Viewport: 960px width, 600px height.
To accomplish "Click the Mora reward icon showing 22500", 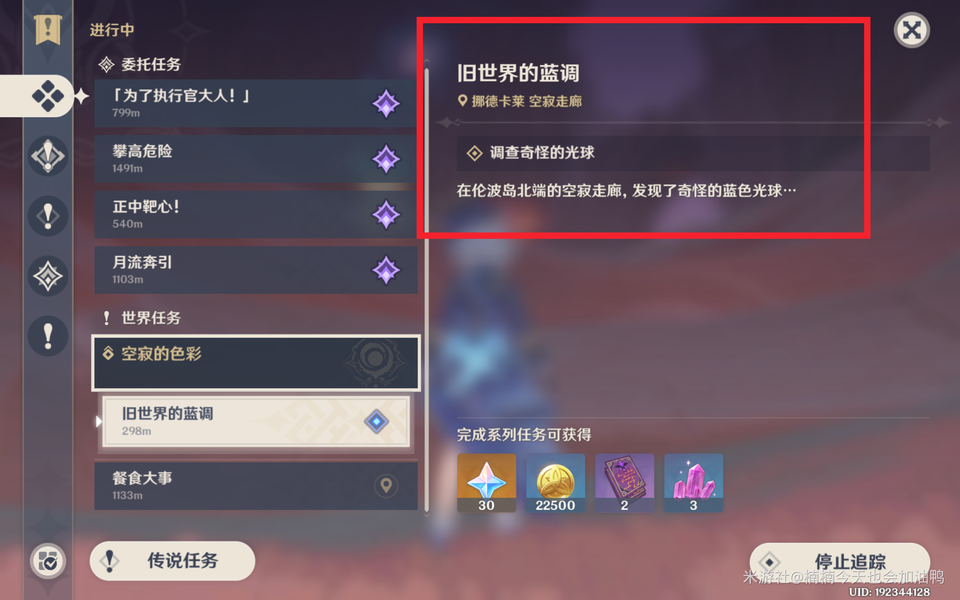I will pyautogui.click(x=555, y=483).
